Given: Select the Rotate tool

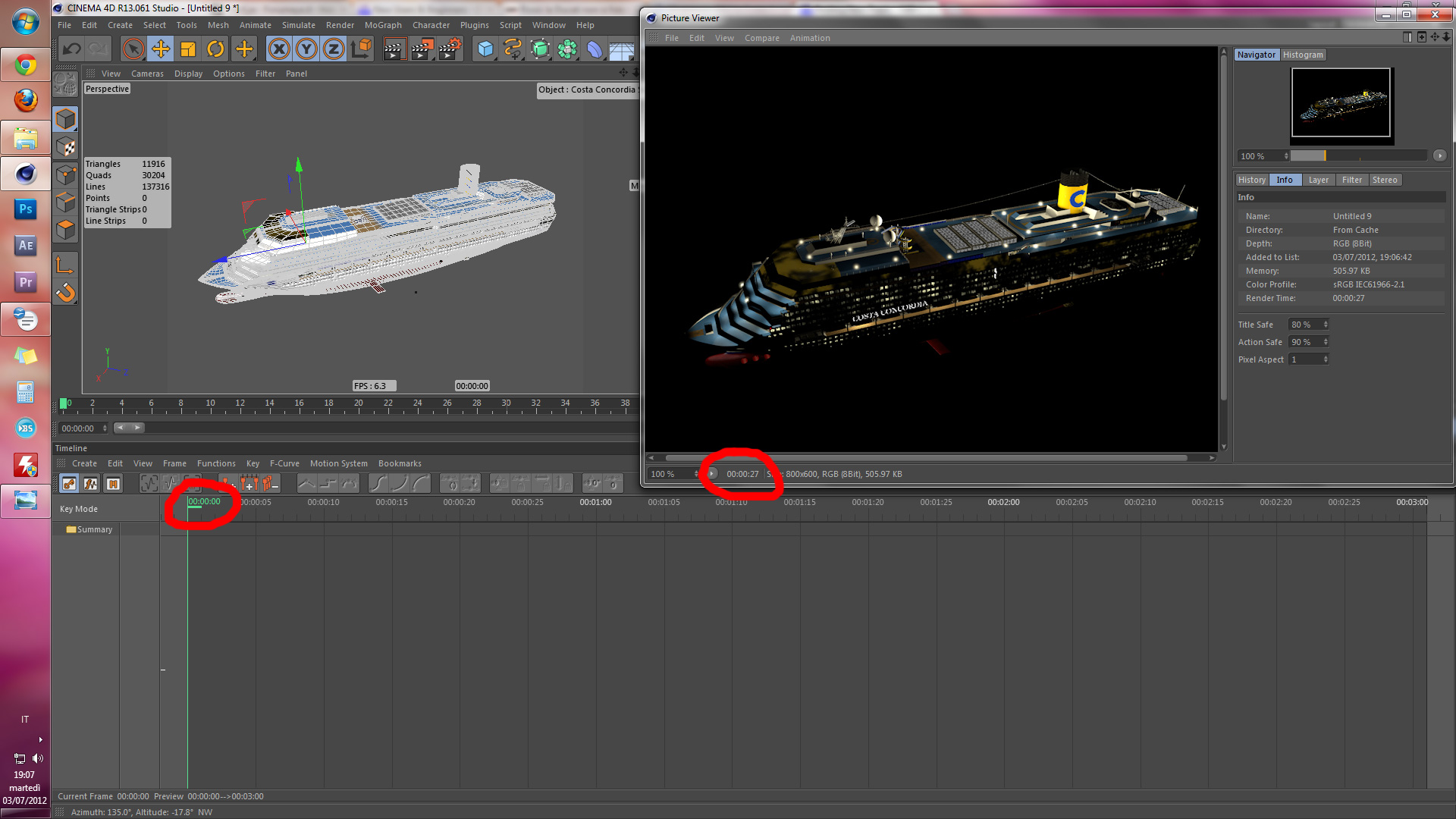Looking at the screenshot, I should pos(215,49).
